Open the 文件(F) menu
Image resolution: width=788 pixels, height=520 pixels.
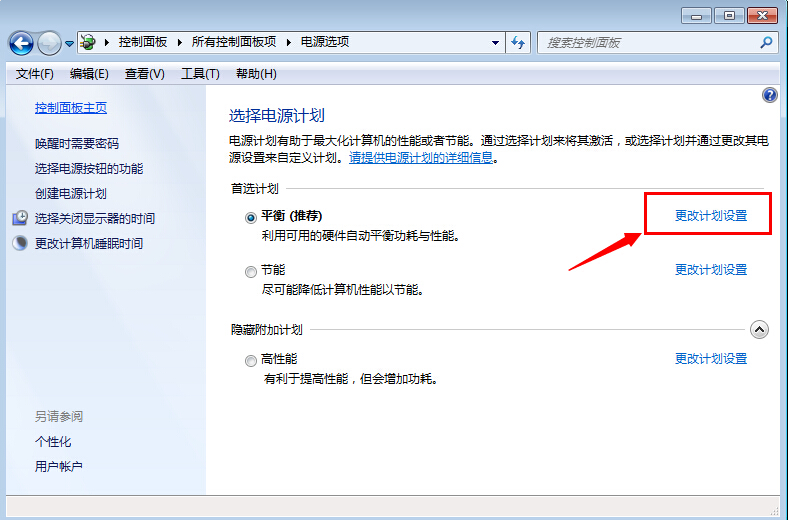tap(35, 74)
